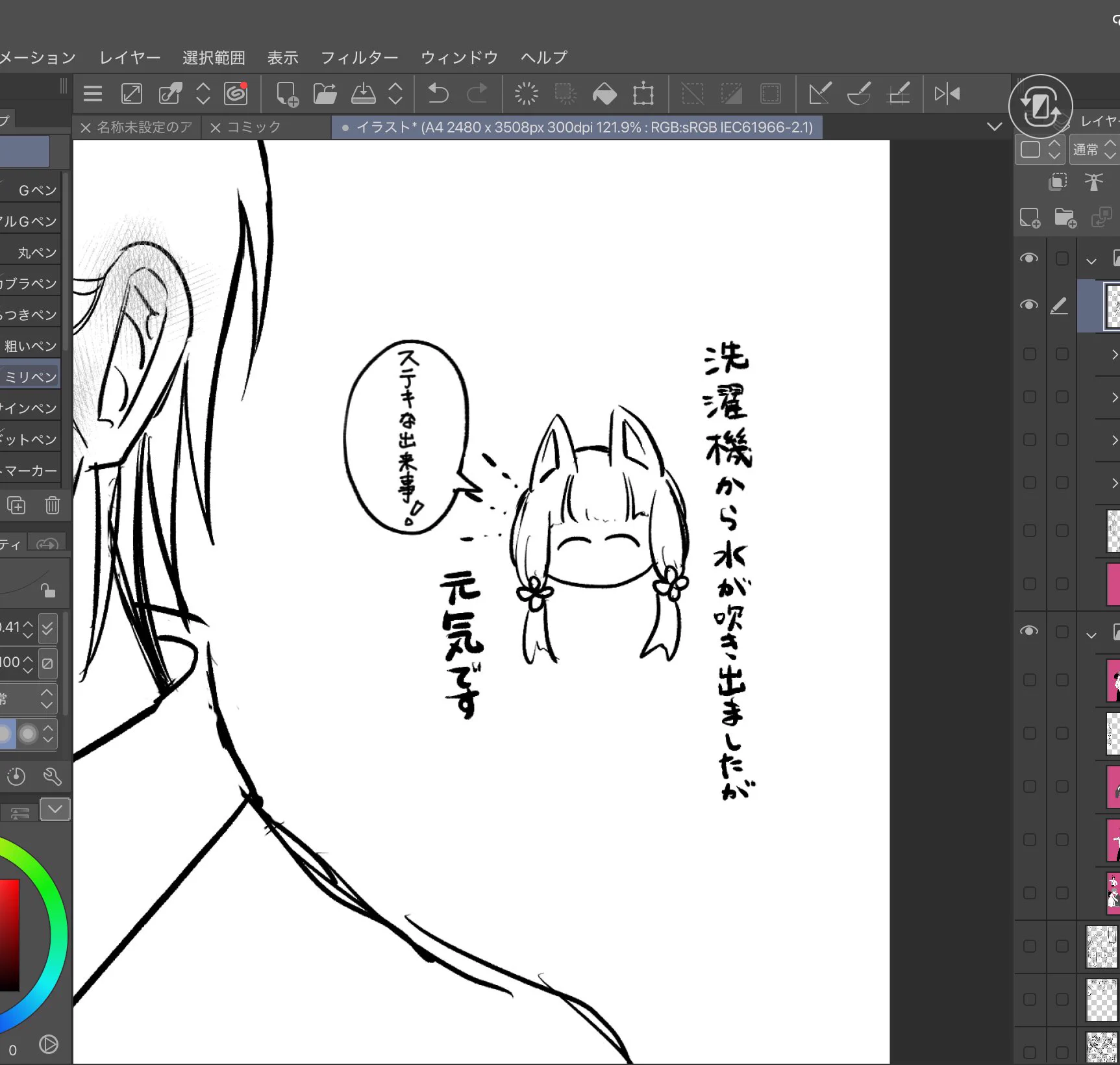Hide the lower layer folder via eye
The width and height of the screenshot is (1120, 1065).
pyautogui.click(x=1029, y=631)
